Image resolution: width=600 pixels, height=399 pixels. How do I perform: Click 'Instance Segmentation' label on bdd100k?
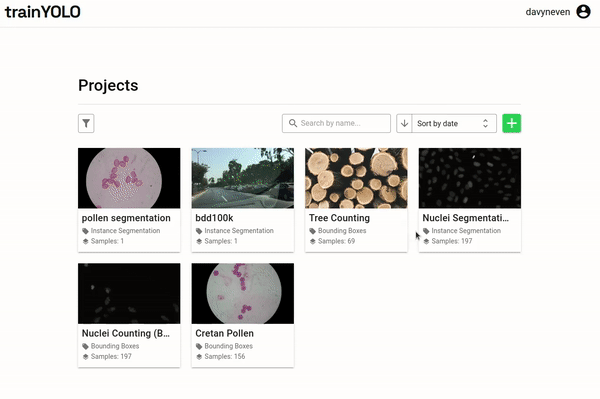tap(239, 231)
